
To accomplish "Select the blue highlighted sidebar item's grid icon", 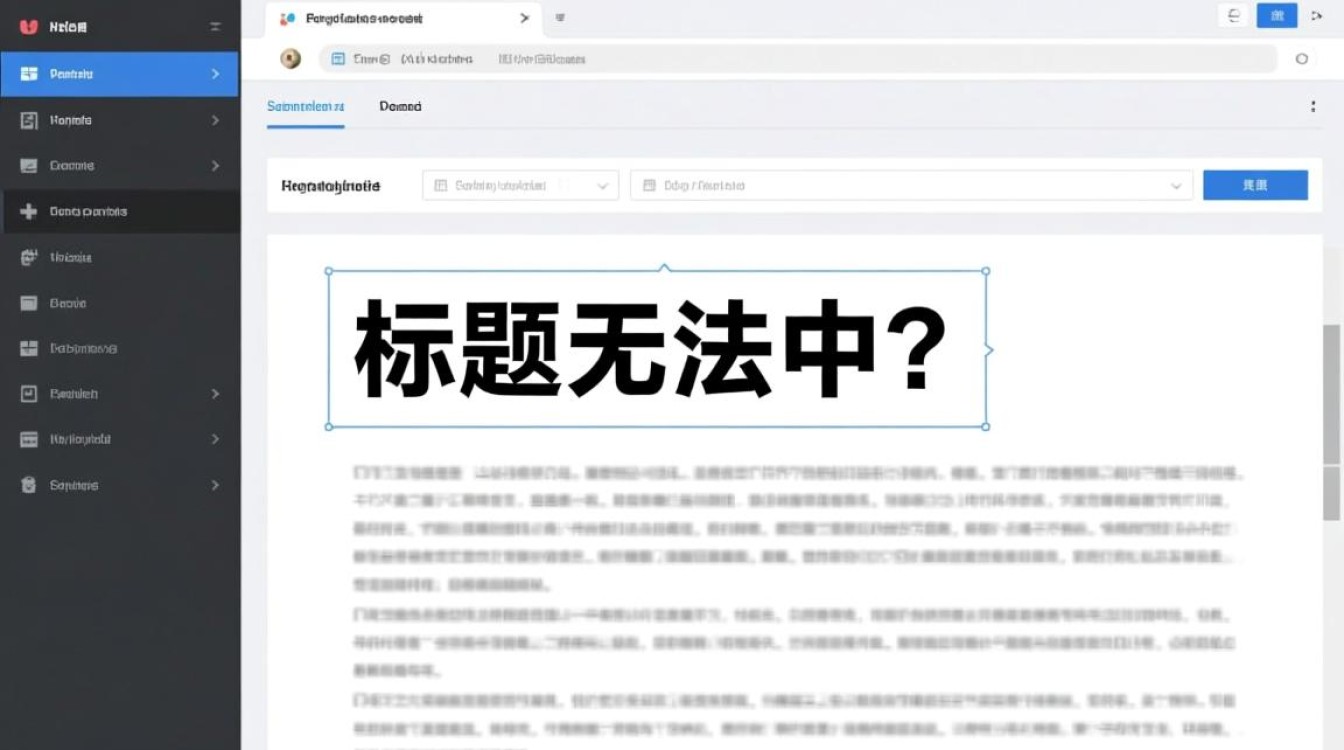I will pos(29,74).
